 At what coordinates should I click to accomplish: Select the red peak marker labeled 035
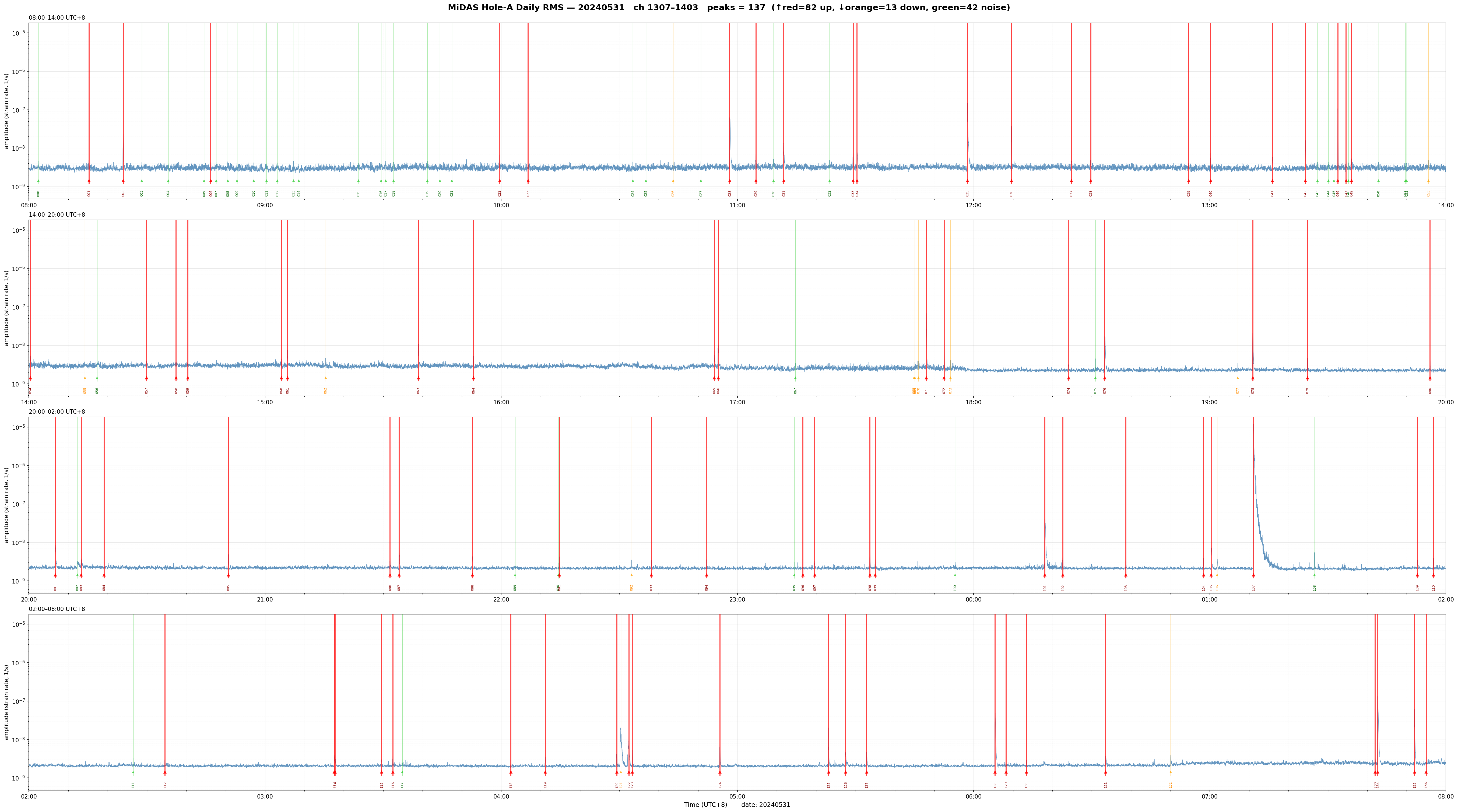pos(967,181)
